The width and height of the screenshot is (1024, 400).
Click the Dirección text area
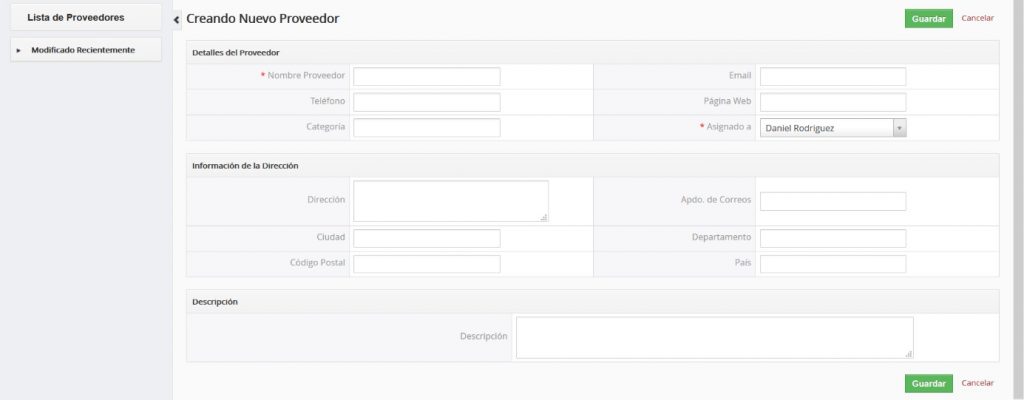(x=450, y=200)
